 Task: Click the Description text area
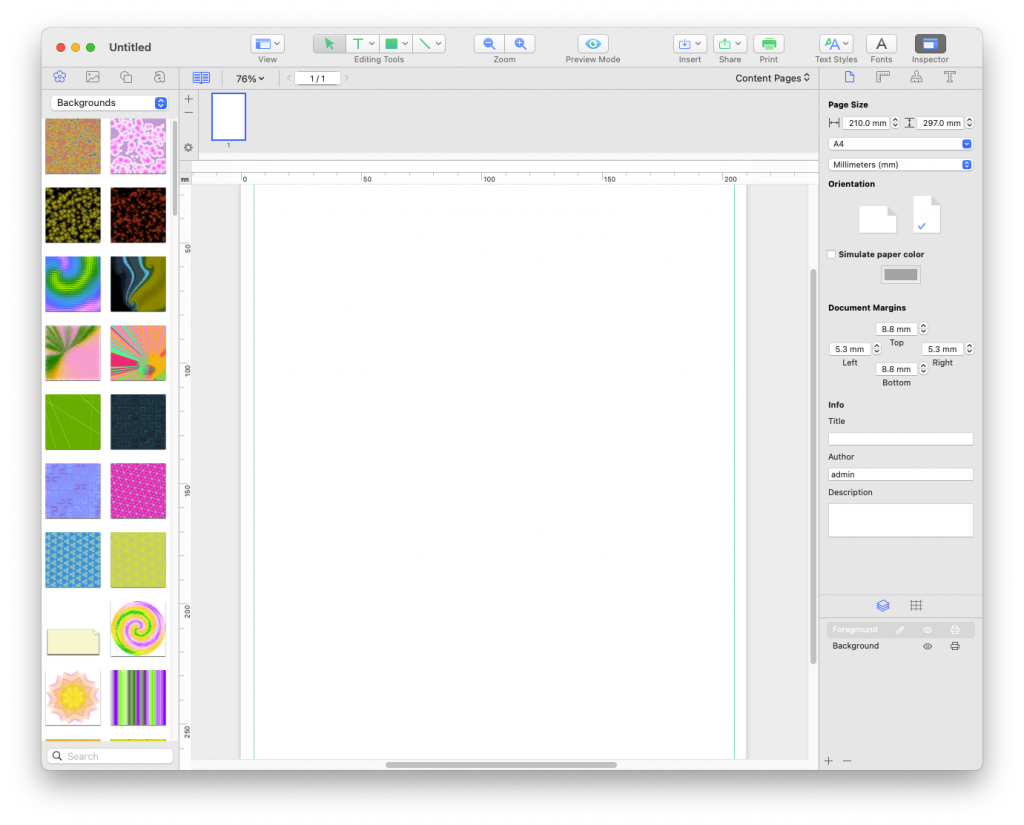(901, 520)
